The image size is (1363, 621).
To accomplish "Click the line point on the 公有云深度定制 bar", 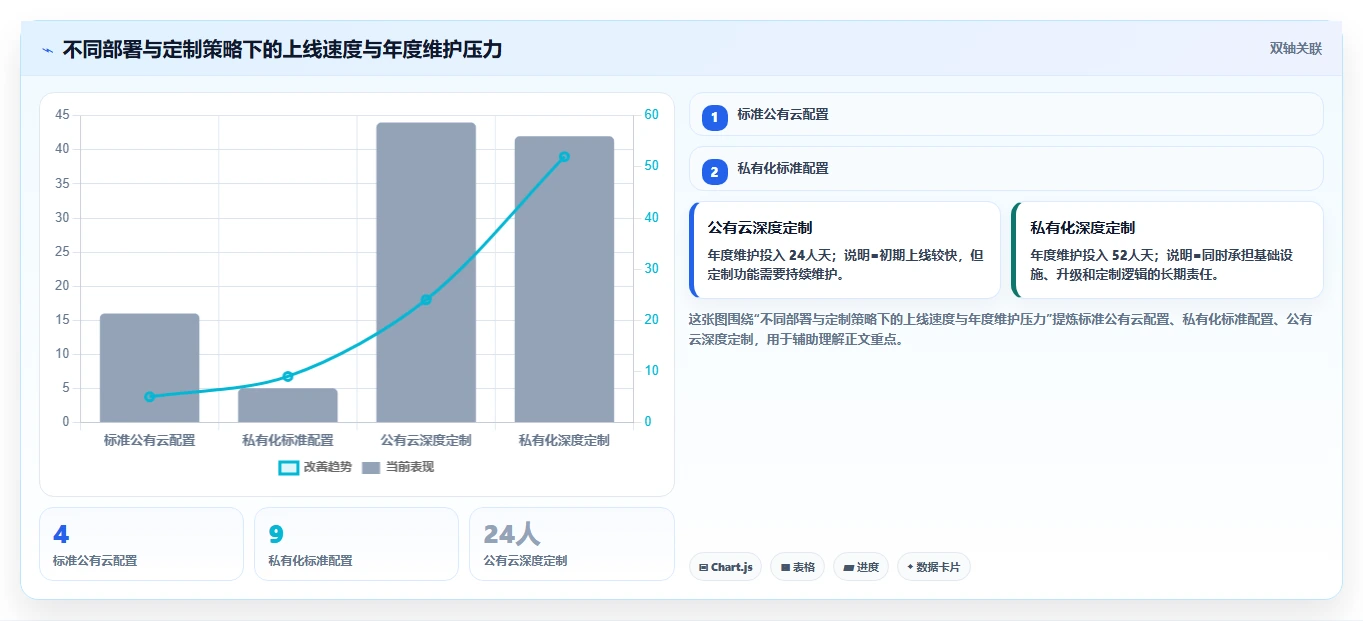I will pyautogui.click(x=426, y=300).
